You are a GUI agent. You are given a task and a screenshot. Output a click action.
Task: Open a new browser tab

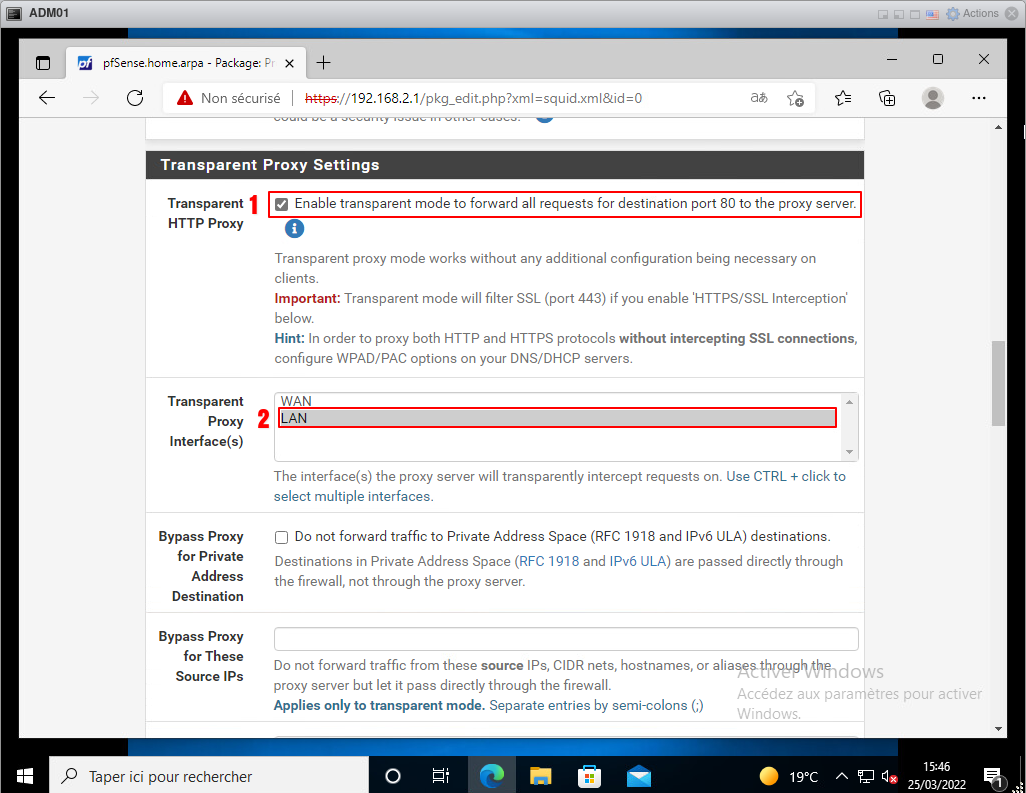(x=323, y=63)
